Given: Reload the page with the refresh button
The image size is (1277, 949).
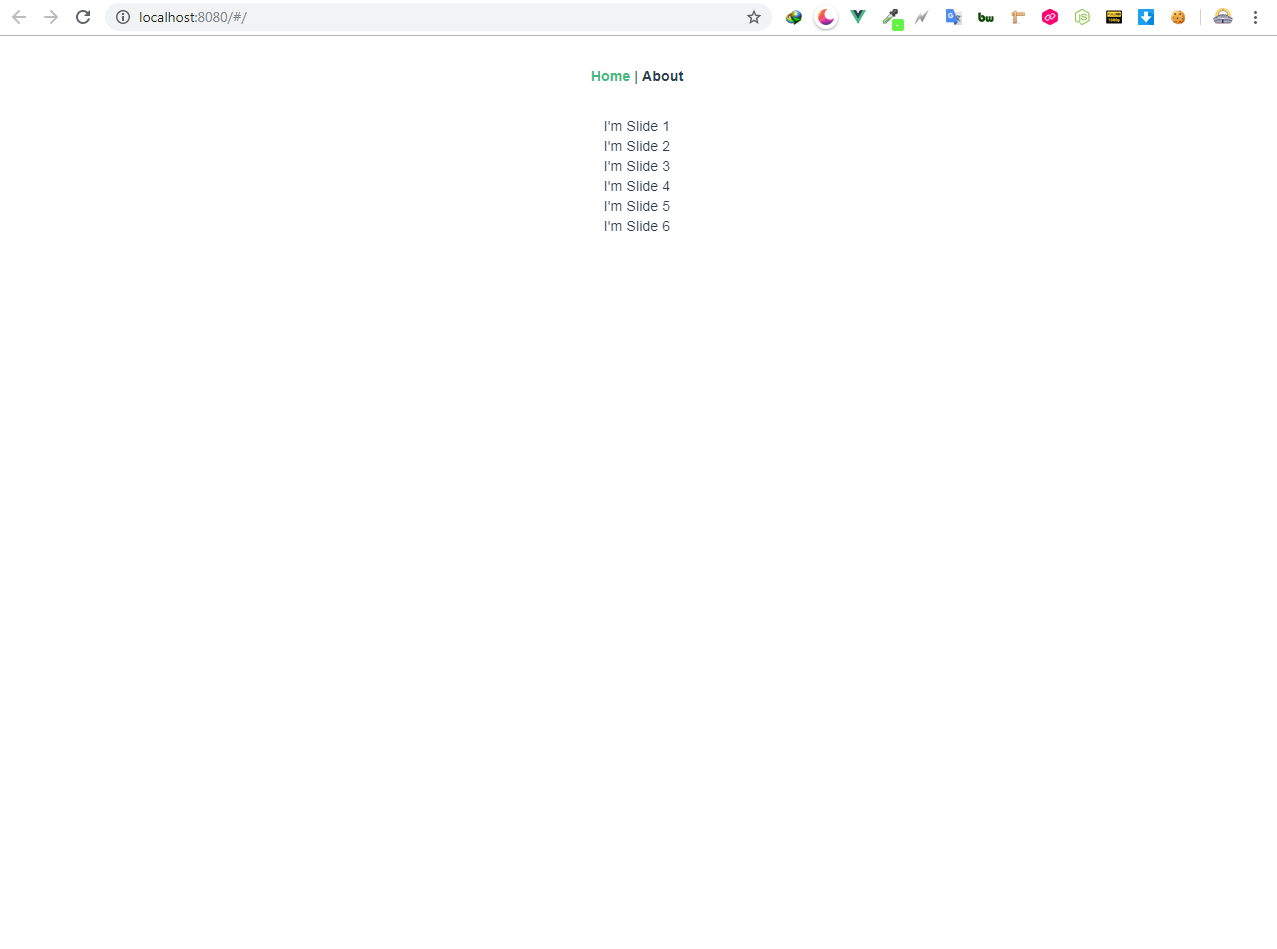Looking at the screenshot, I should [x=83, y=17].
